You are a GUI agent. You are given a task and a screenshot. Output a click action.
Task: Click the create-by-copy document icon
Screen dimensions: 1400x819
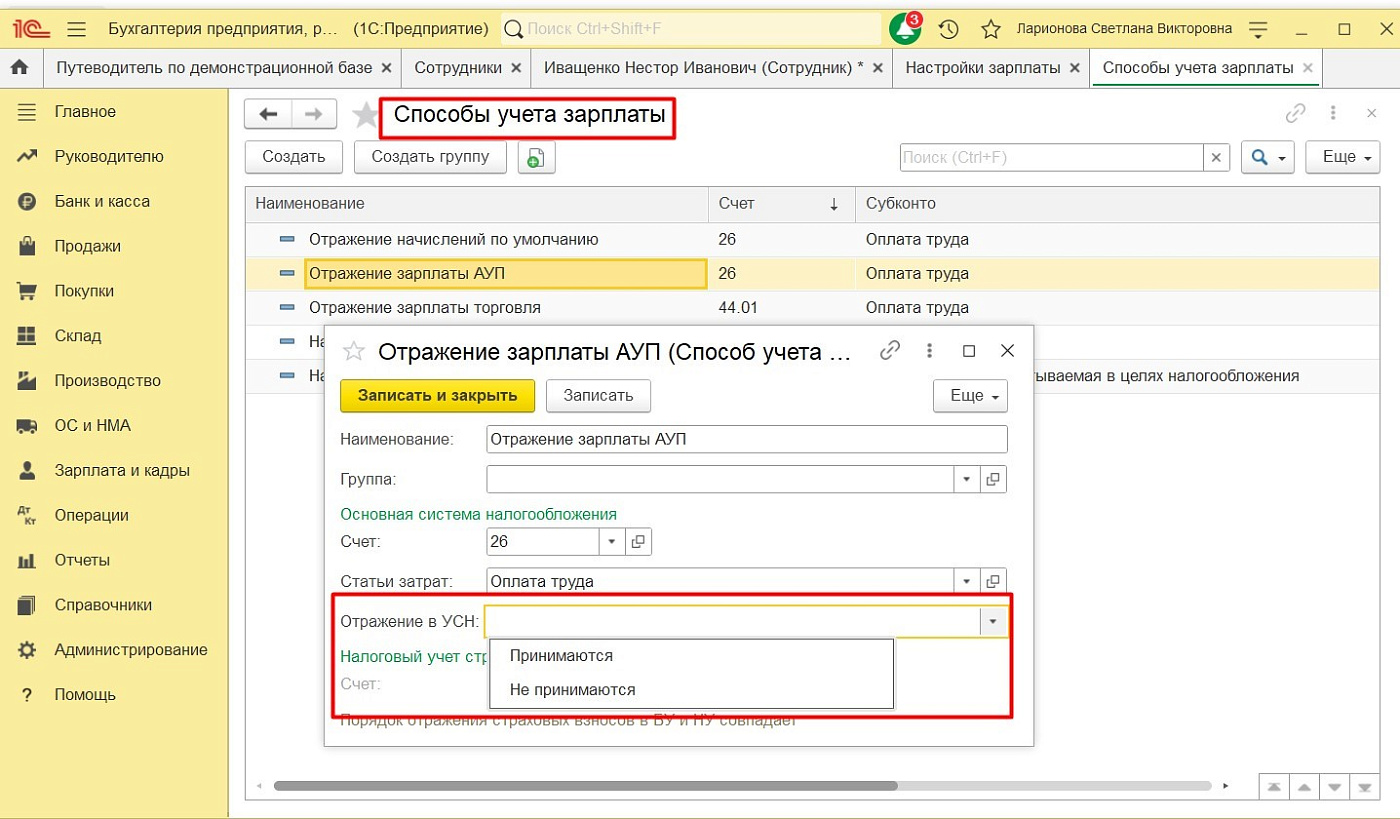536,157
